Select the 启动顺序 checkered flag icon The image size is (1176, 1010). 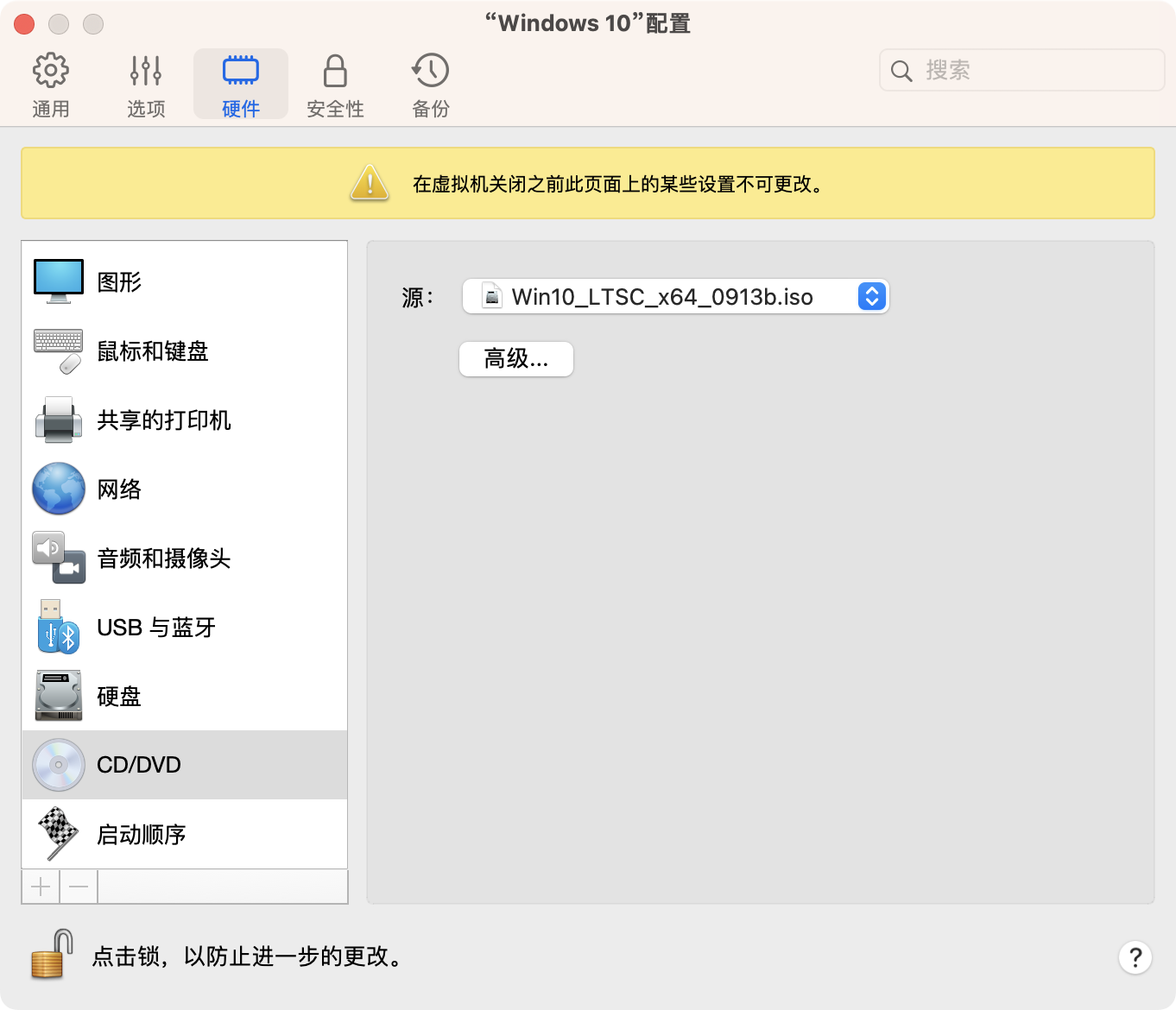59,834
